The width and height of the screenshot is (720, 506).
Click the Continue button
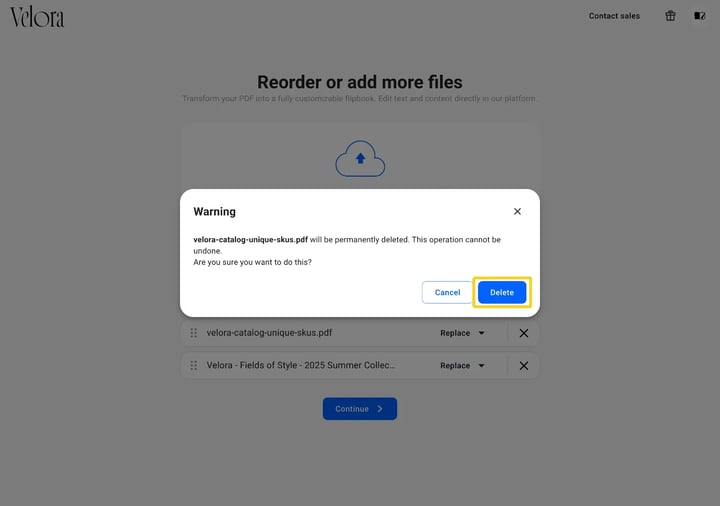360,409
